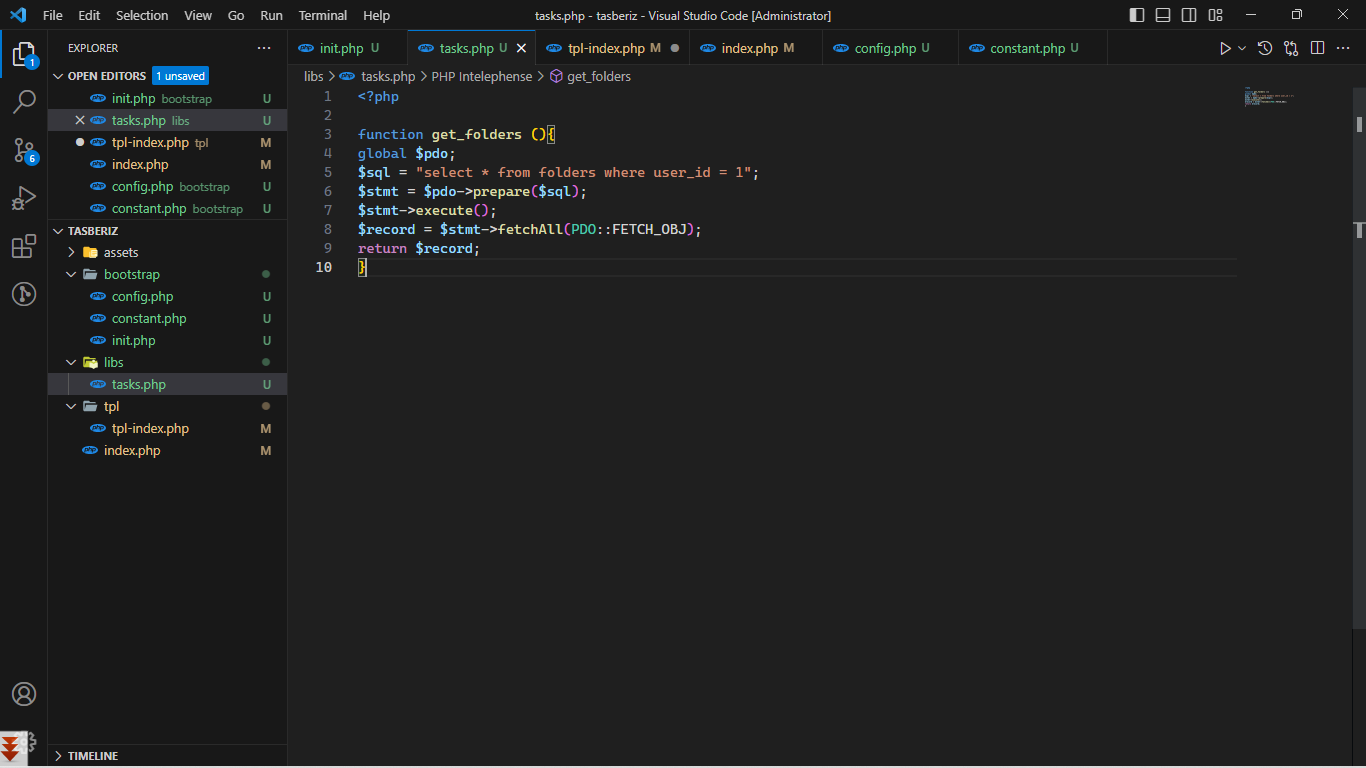Click the compare changes icon in editor toolbar
Viewport: 1366px width, 768px height.
[x=1291, y=48]
